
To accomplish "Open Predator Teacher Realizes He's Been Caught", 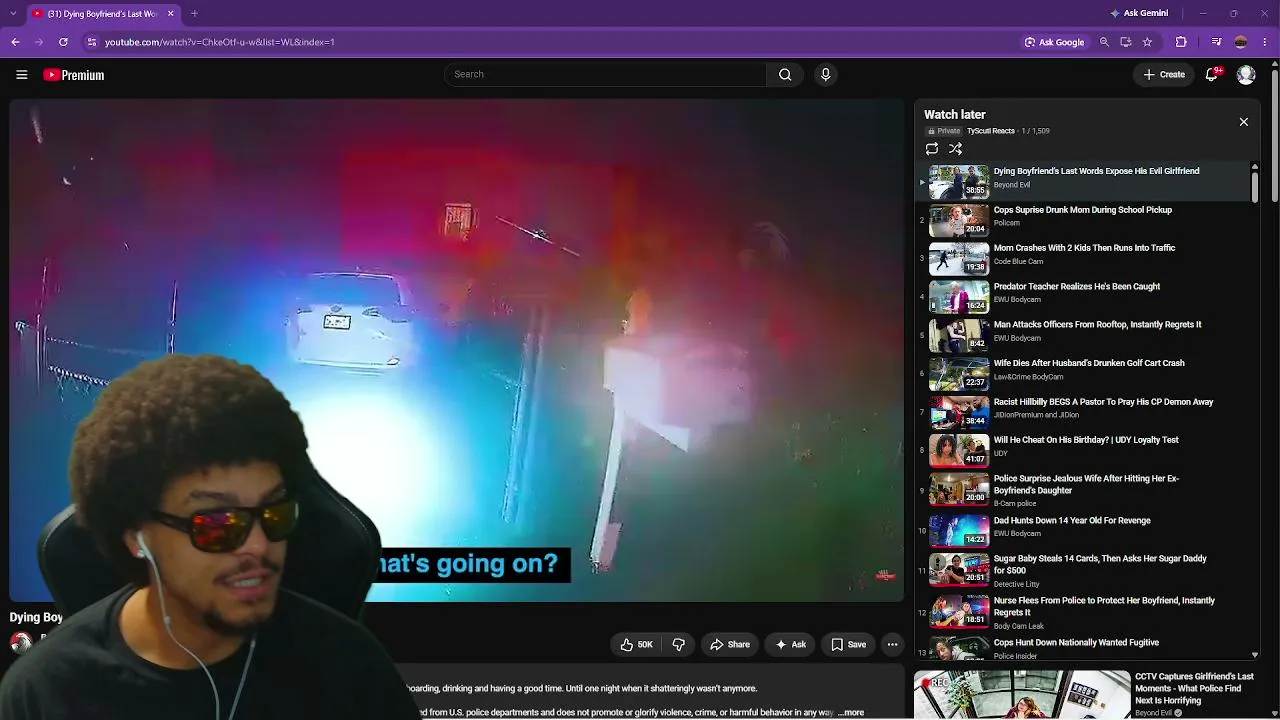I will (1077, 287).
